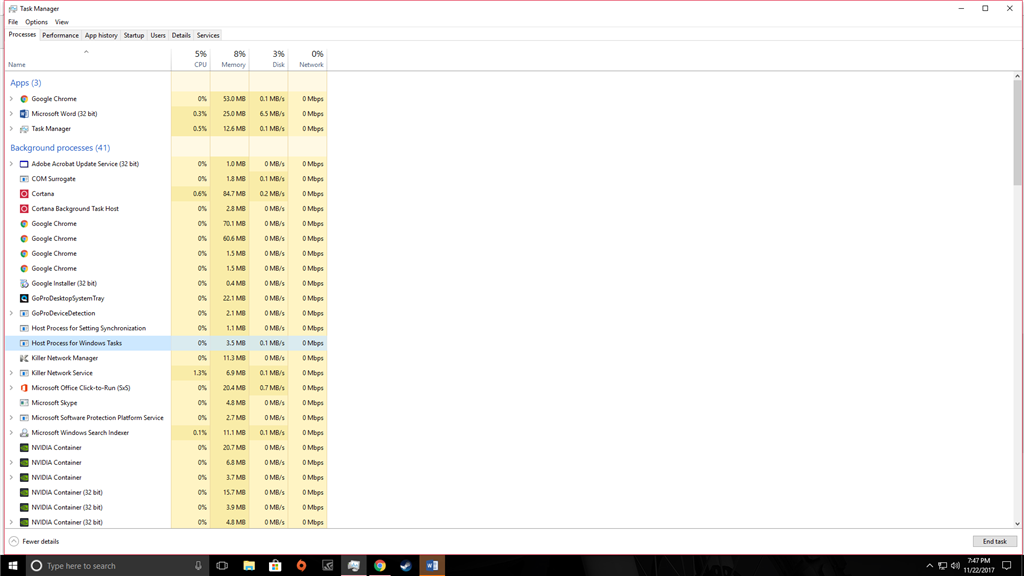Expand the Adobe Acrobat Update Service row
Image resolution: width=1024 pixels, height=576 pixels.
tap(11, 164)
